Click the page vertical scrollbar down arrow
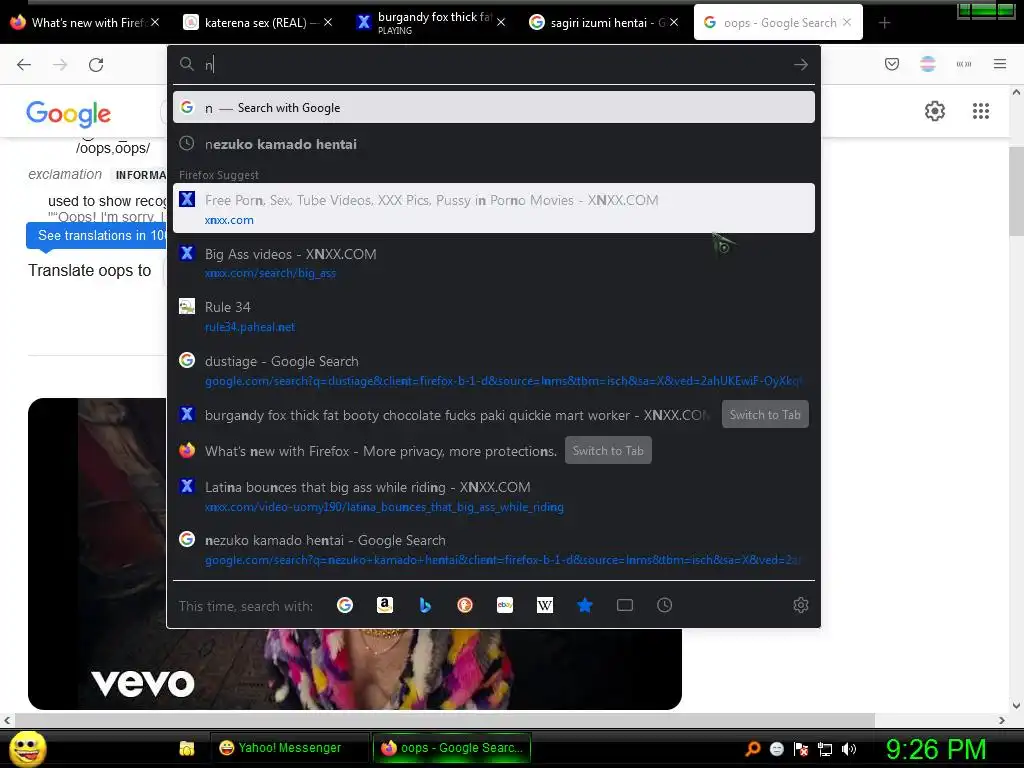1024x768 pixels. click(x=1016, y=705)
